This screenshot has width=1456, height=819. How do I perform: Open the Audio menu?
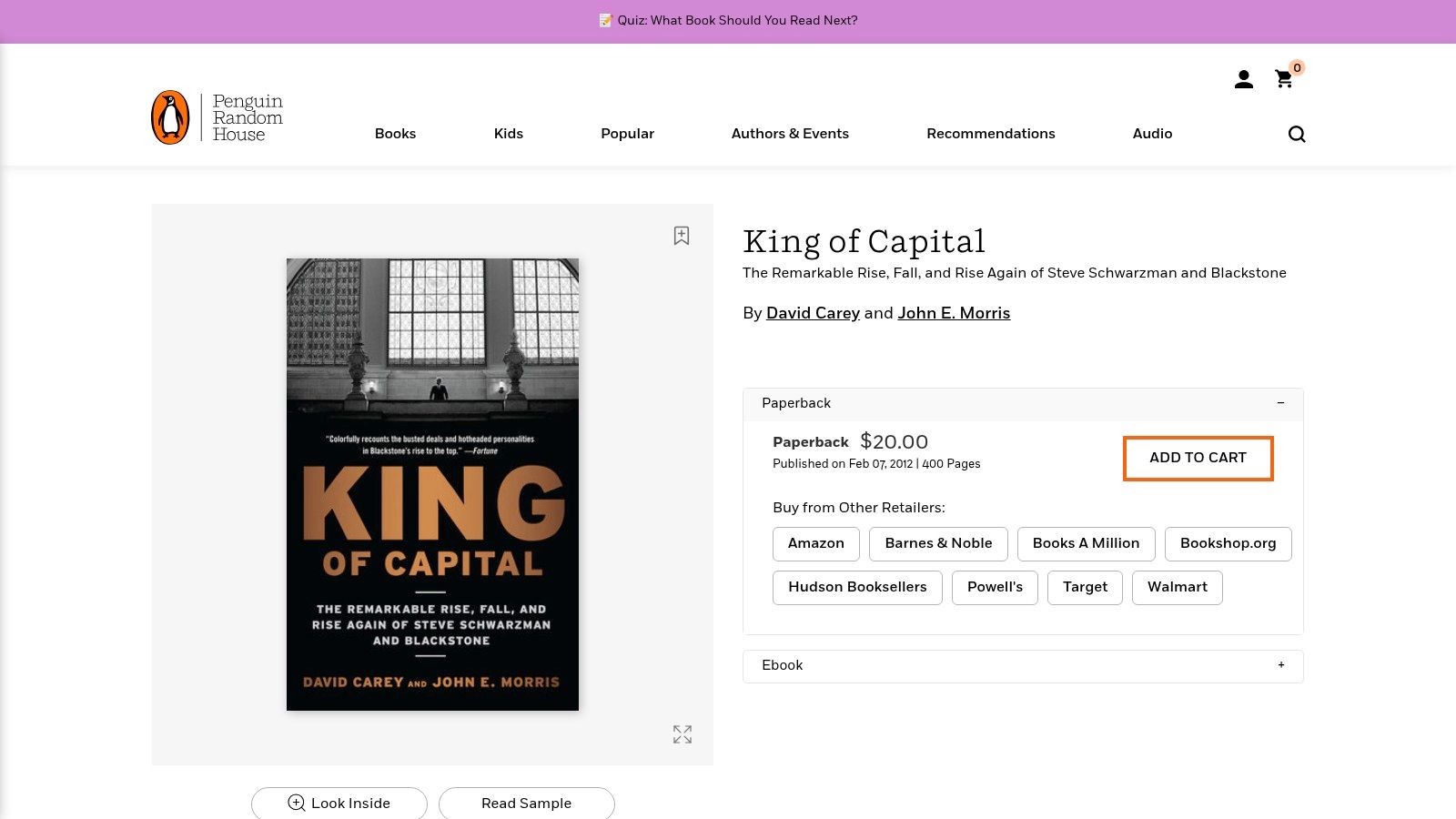pyautogui.click(x=1152, y=134)
